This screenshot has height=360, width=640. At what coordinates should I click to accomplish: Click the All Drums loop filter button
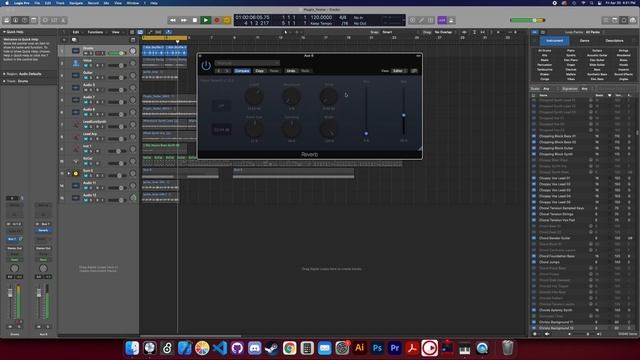(x=545, y=51)
